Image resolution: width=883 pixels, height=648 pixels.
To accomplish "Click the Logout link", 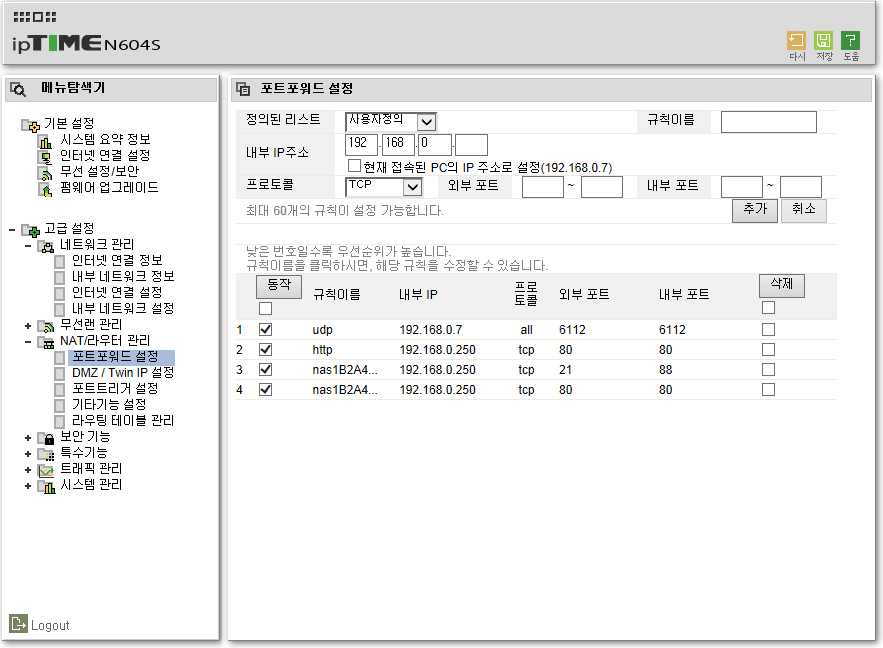I will [50, 625].
